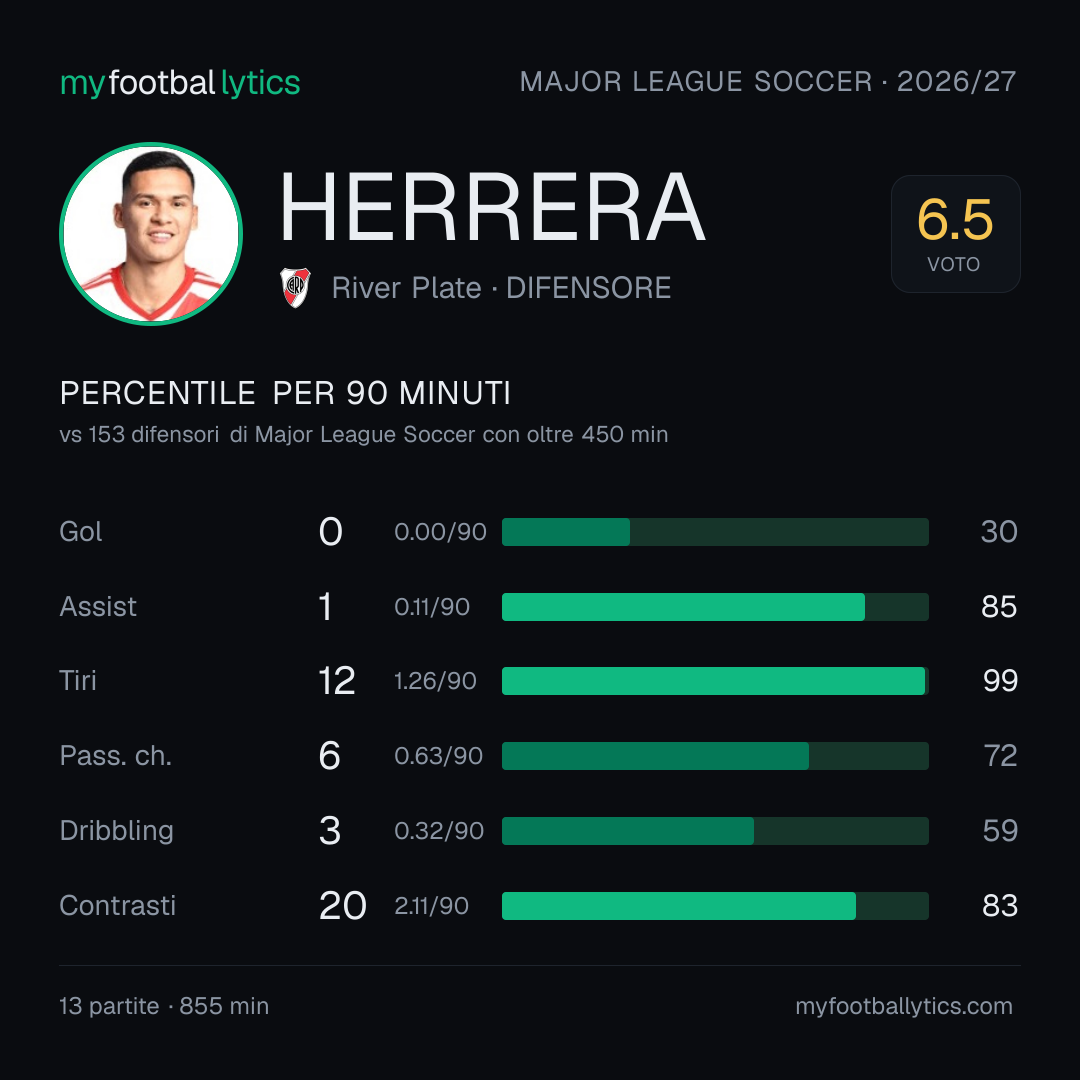Click the Major League Soccer 2026/27 header
This screenshot has height=1080, width=1080.
(768, 81)
